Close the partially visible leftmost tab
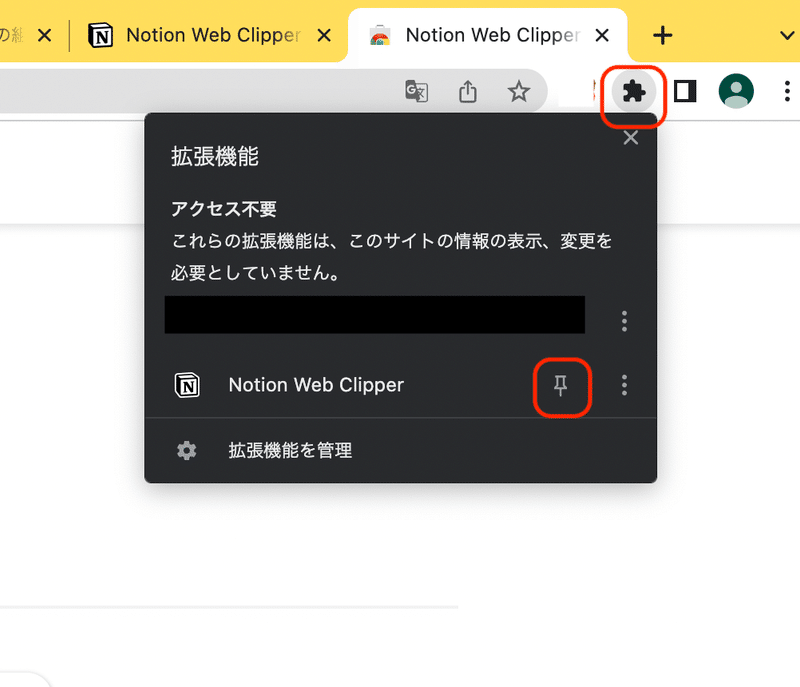 pyautogui.click(x=45, y=36)
